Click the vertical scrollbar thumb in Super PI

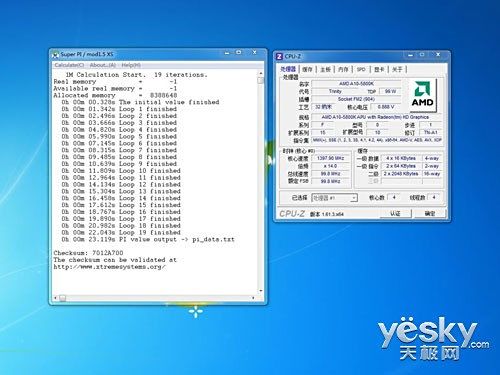pyautogui.click(x=260, y=80)
